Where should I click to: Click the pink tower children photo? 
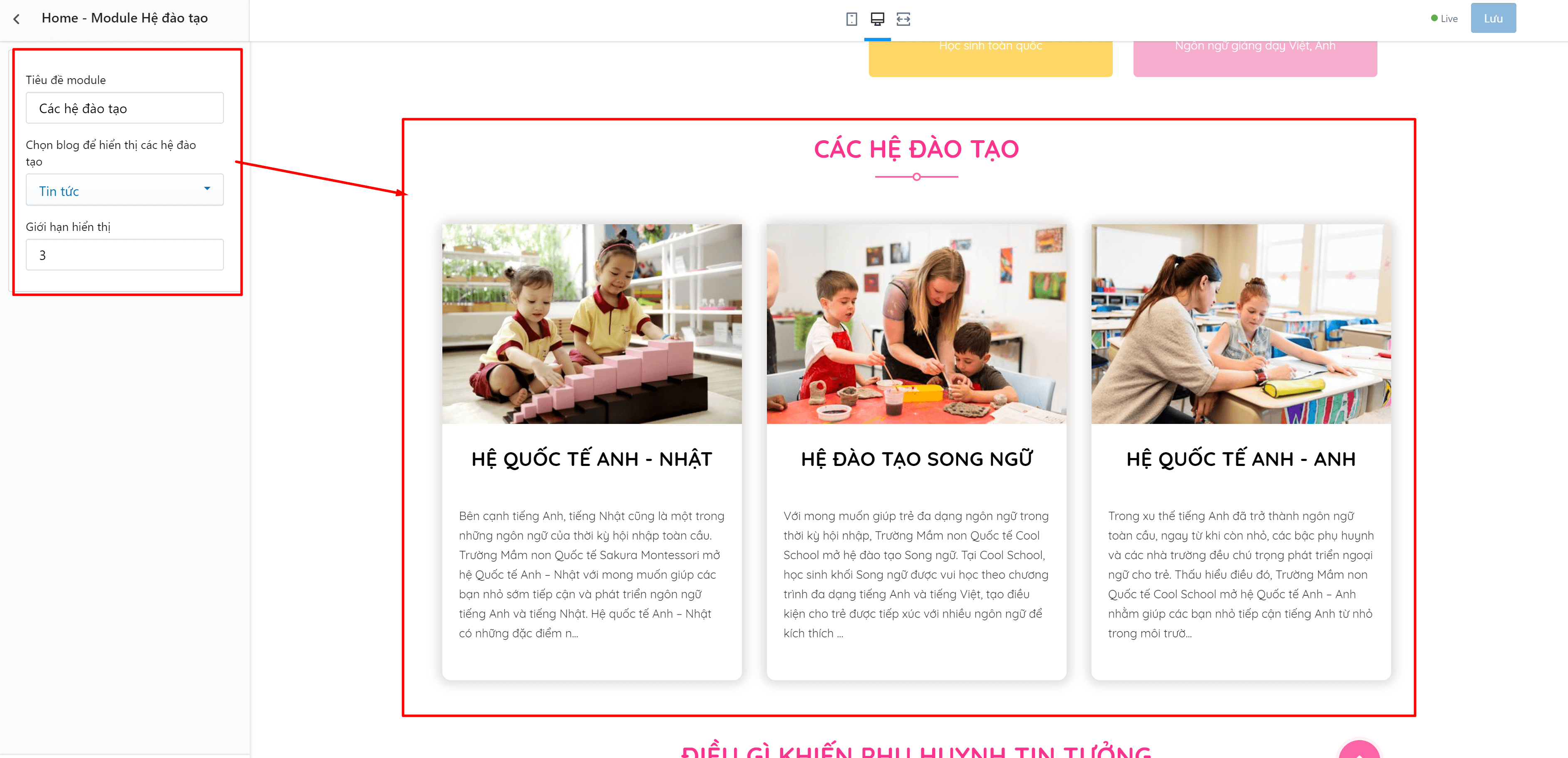tap(592, 324)
